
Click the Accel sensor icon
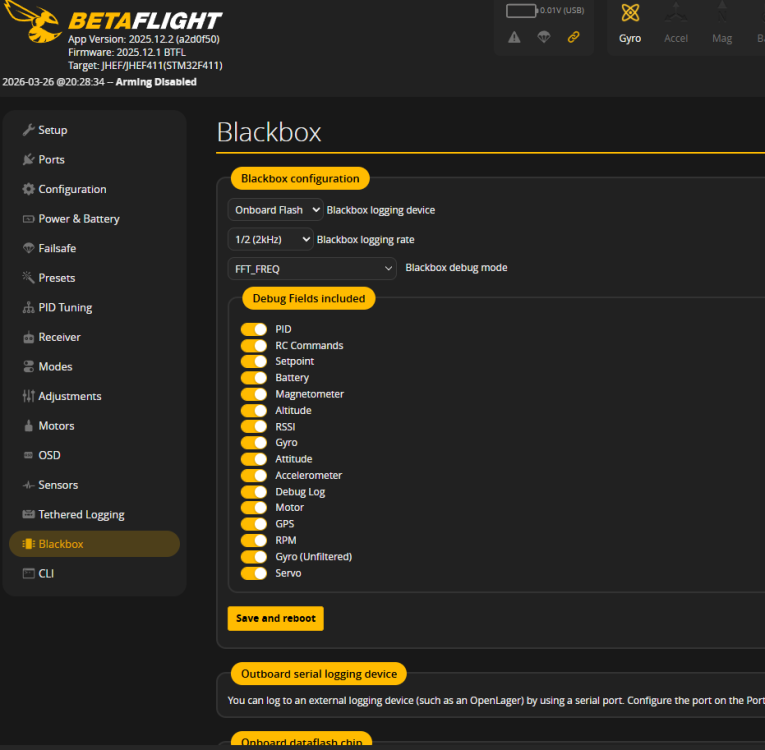click(676, 14)
